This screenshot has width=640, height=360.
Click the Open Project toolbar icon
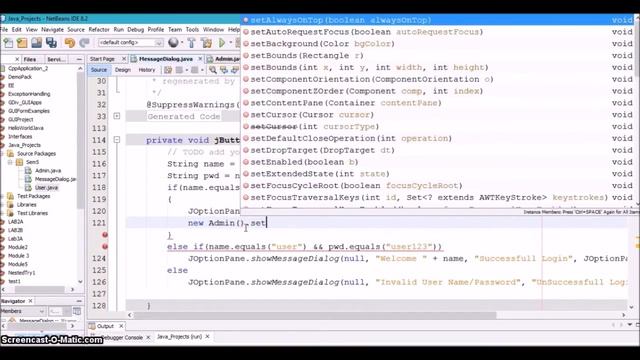point(36,42)
